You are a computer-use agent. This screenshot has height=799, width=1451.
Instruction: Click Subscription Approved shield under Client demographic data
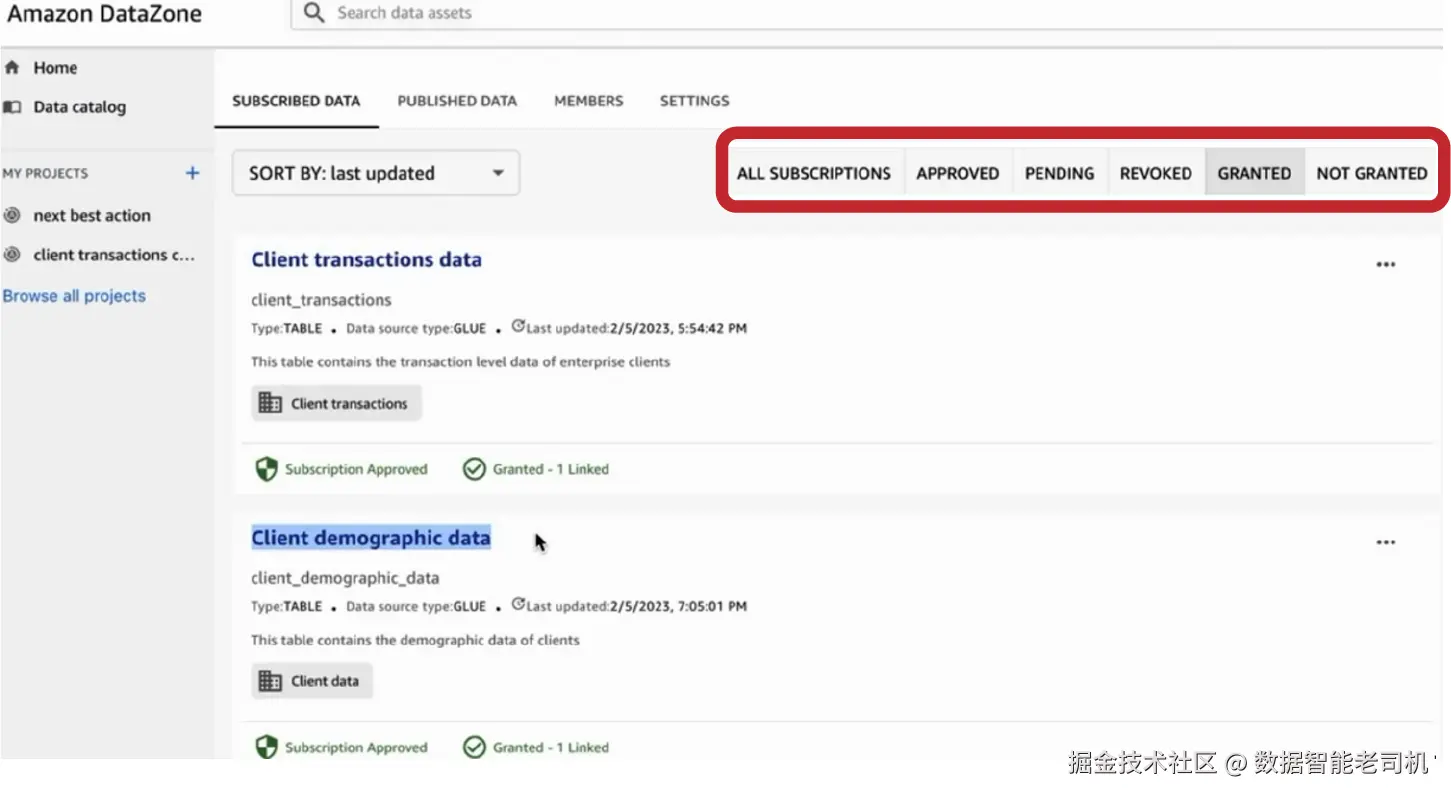(x=266, y=747)
